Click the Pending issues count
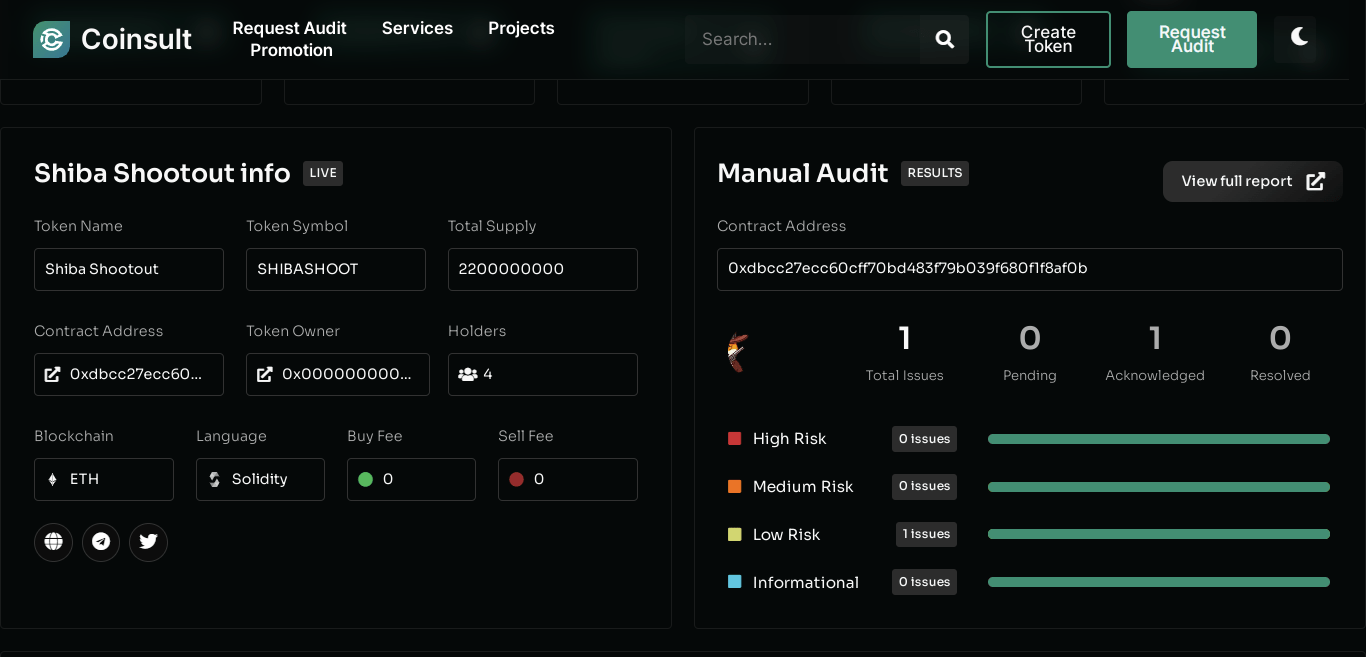The height and width of the screenshot is (657, 1366). pyautogui.click(x=1030, y=338)
